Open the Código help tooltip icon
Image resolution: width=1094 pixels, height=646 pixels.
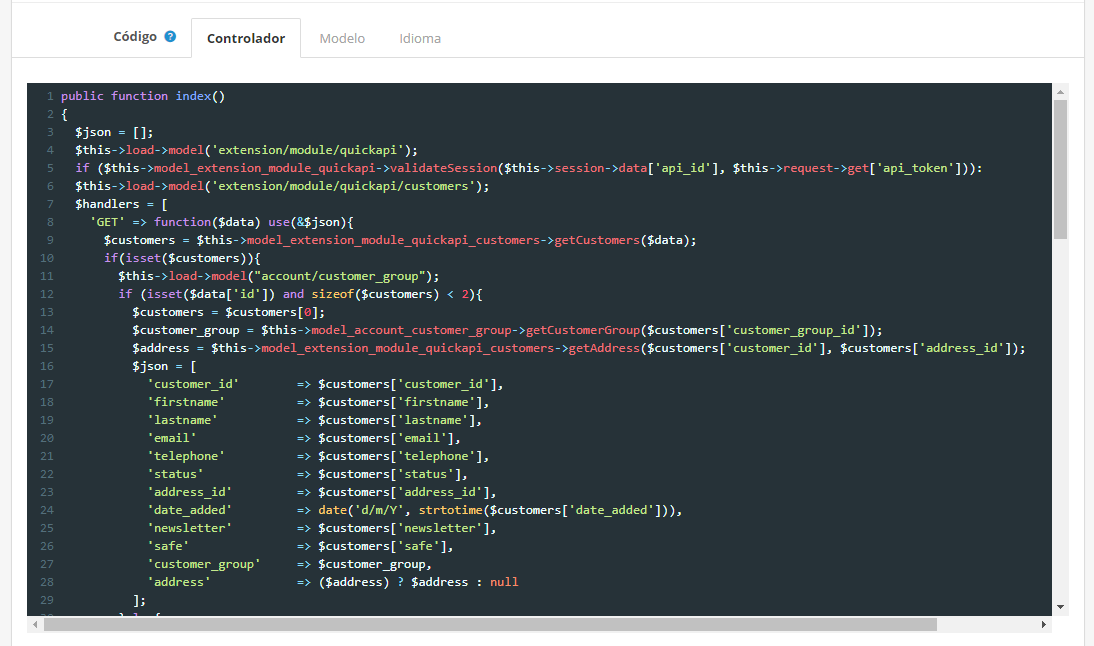(172, 36)
